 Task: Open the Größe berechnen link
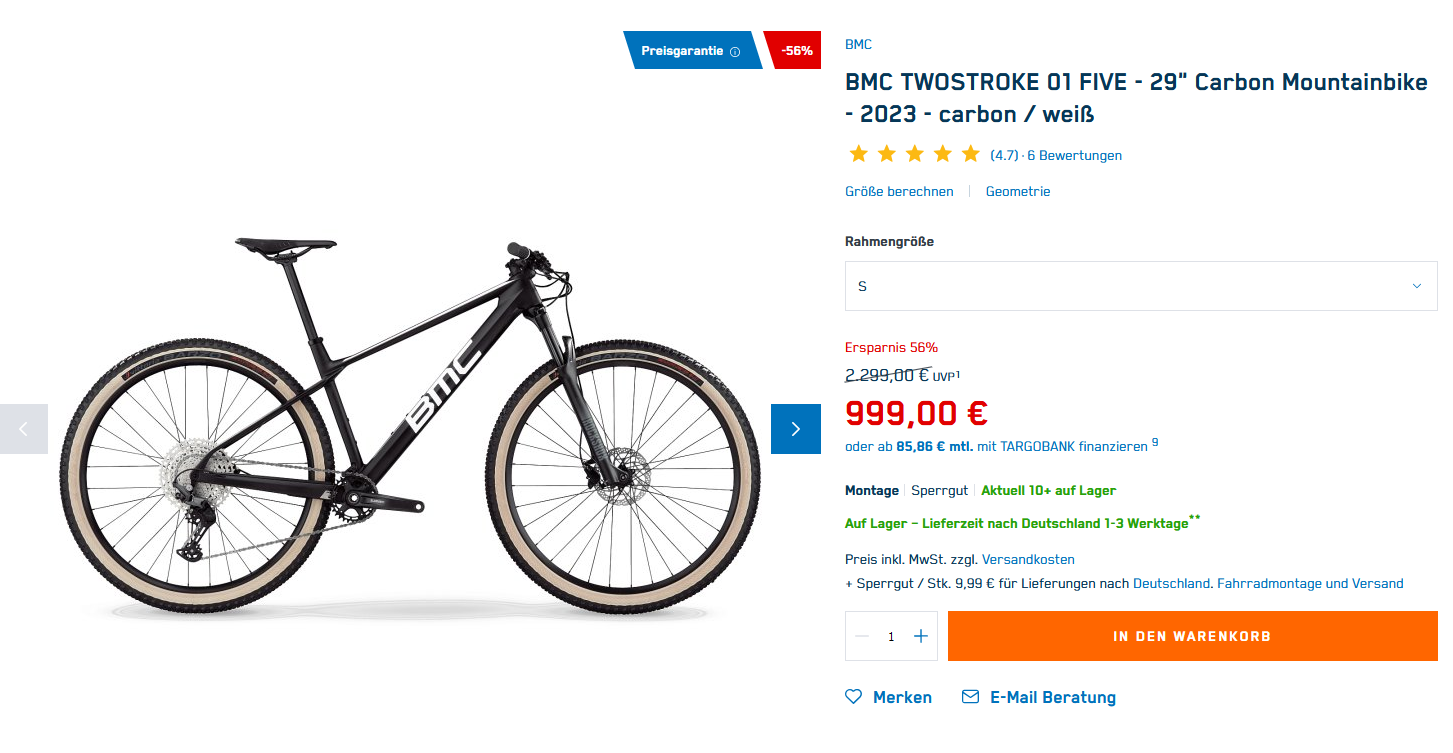click(x=899, y=191)
